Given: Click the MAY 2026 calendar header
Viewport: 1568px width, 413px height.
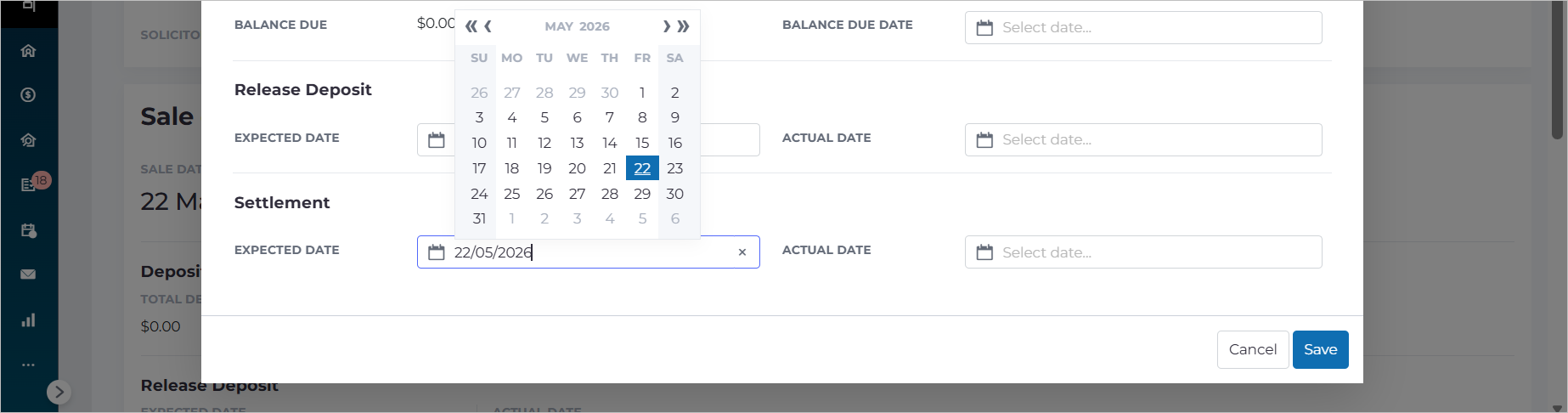Looking at the screenshot, I should tap(578, 26).
